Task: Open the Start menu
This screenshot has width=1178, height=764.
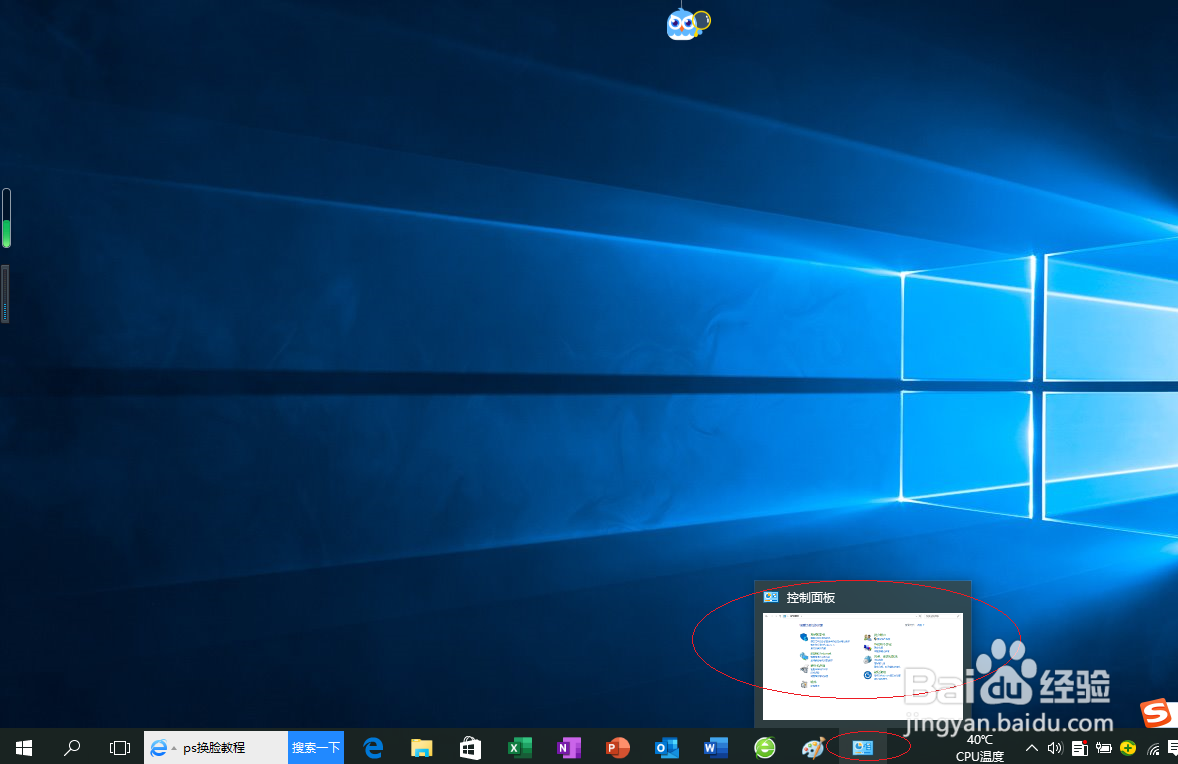Action: pyautogui.click(x=23, y=747)
